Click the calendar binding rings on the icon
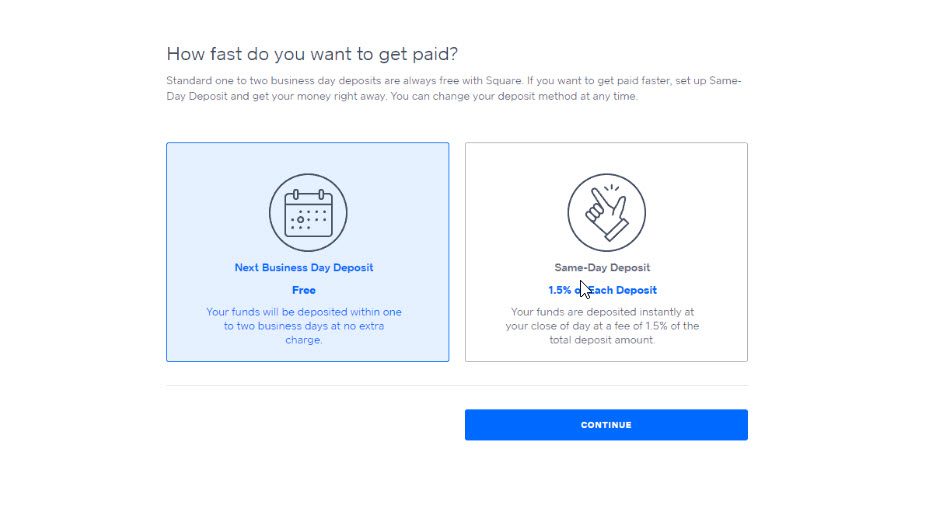This screenshot has height=525, width=933. pos(308,195)
